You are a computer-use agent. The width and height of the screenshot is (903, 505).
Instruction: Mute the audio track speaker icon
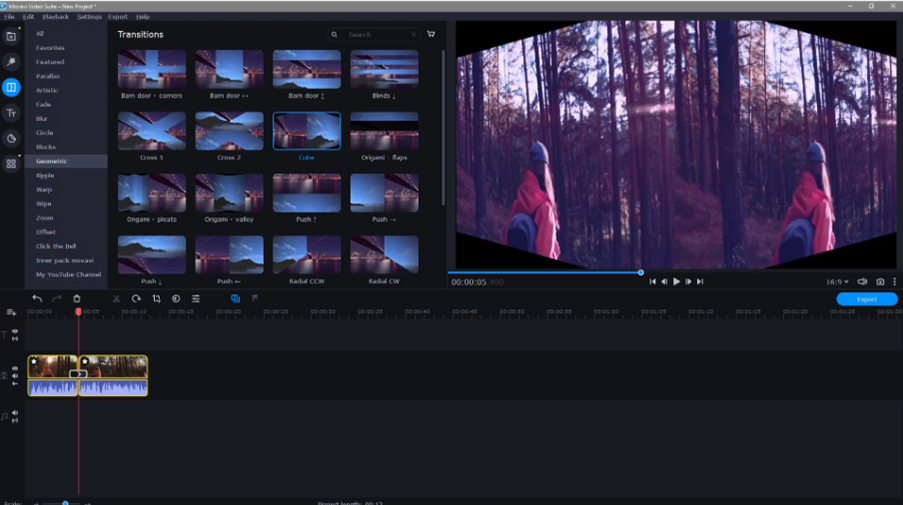[x=15, y=413]
